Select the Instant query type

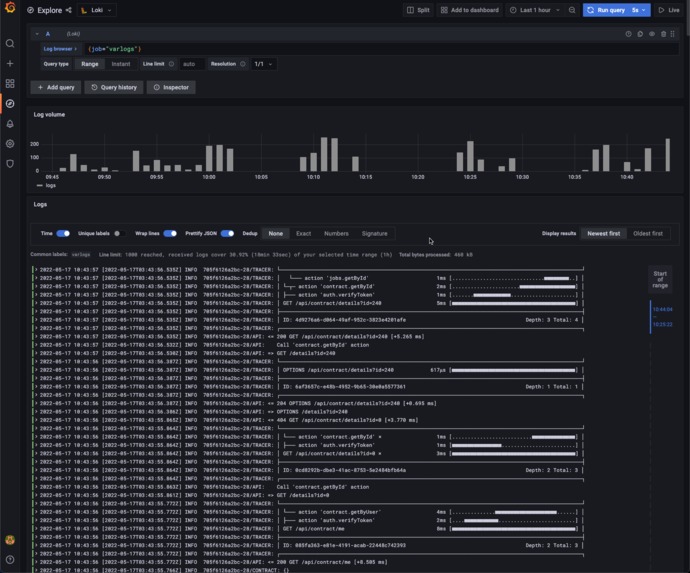click(x=121, y=64)
